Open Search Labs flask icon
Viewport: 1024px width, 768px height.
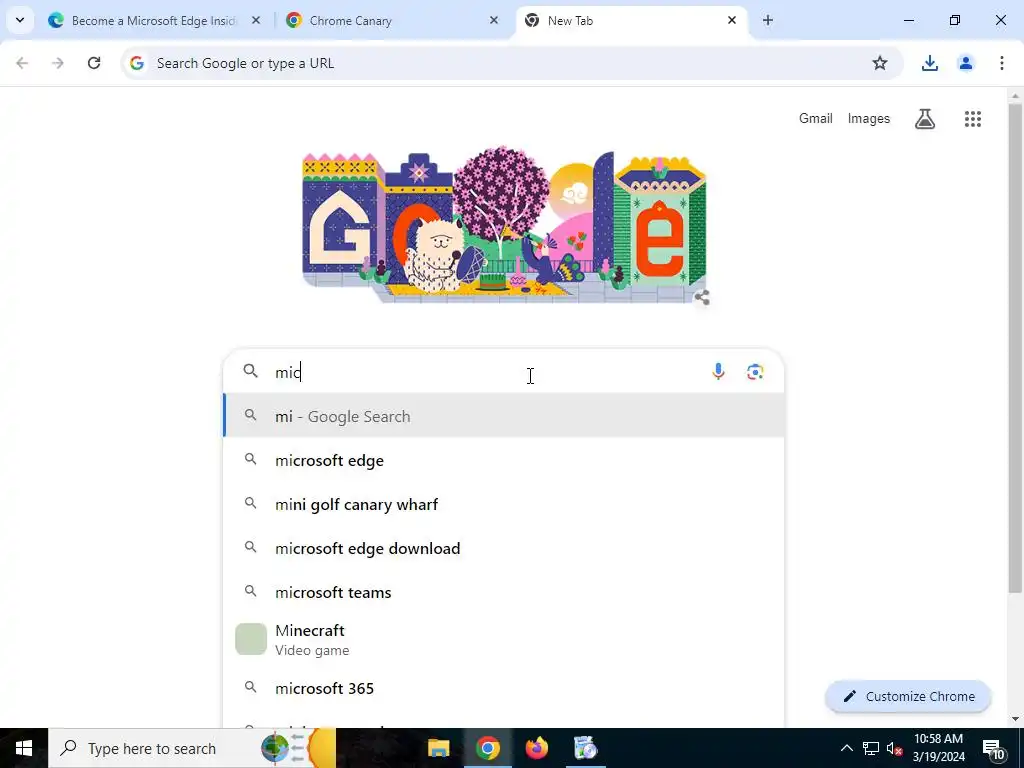pyautogui.click(x=925, y=118)
